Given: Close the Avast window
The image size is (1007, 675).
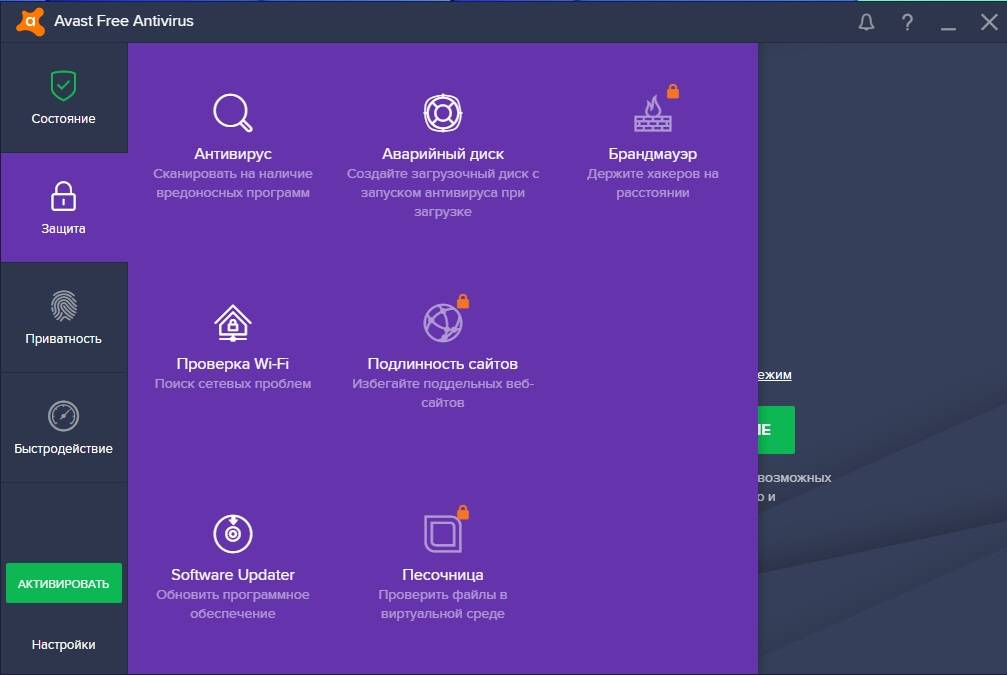Looking at the screenshot, I should coord(989,22).
